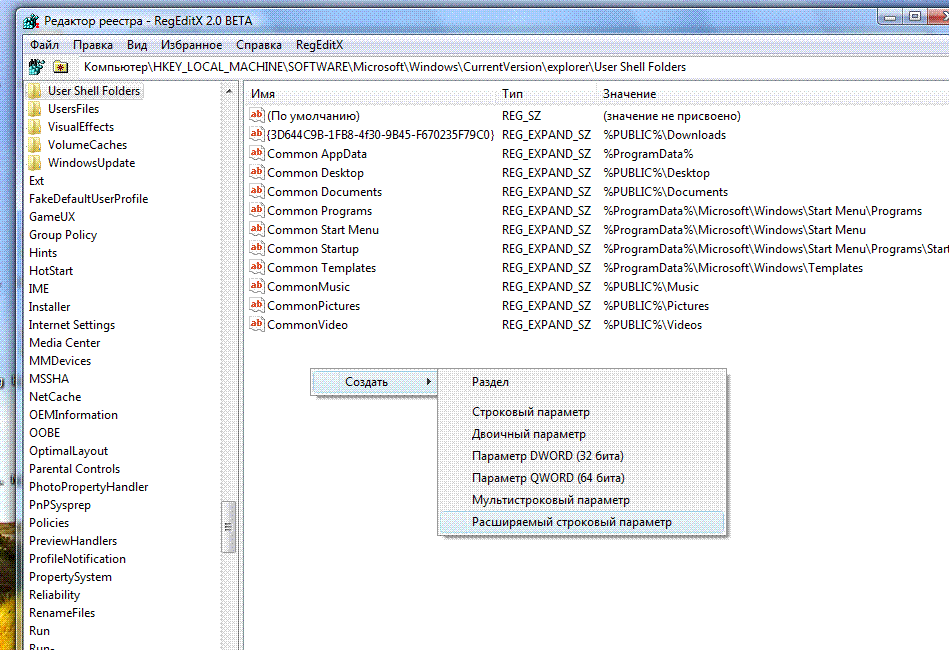Click the RegEditX registry icon beside address bar

[37, 67]
